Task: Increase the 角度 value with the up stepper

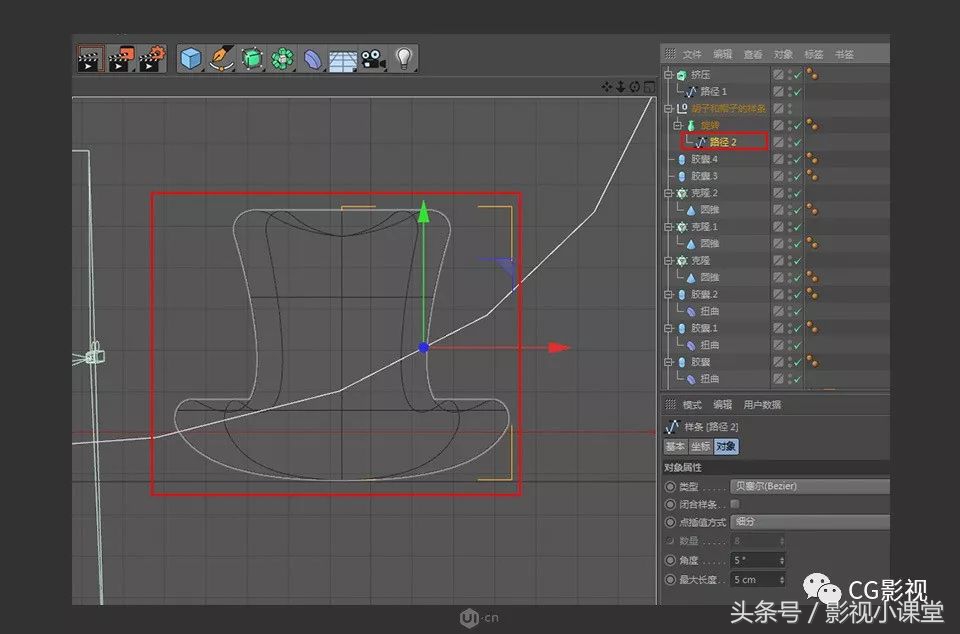Action: [780, 556]
